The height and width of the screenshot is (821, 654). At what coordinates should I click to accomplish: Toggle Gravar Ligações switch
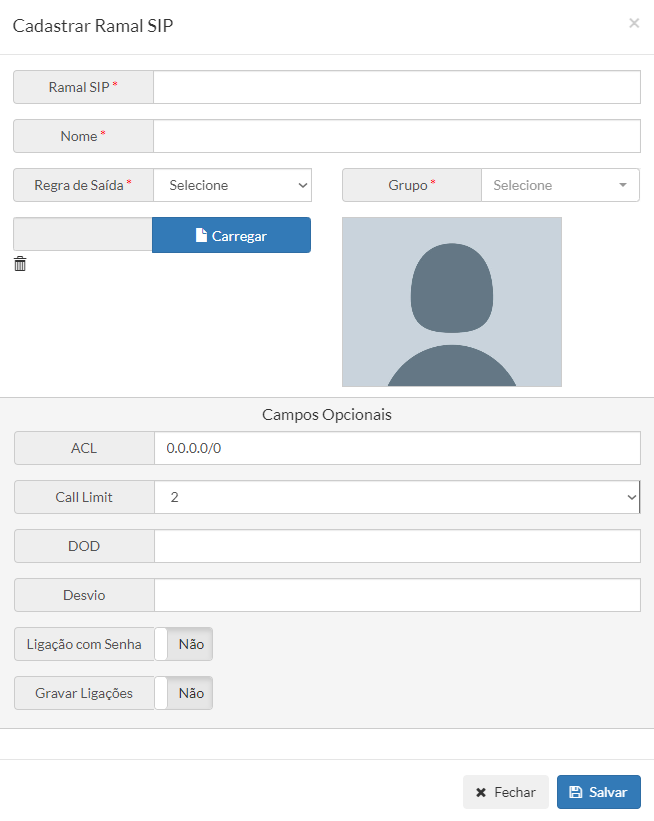[184, 693]
